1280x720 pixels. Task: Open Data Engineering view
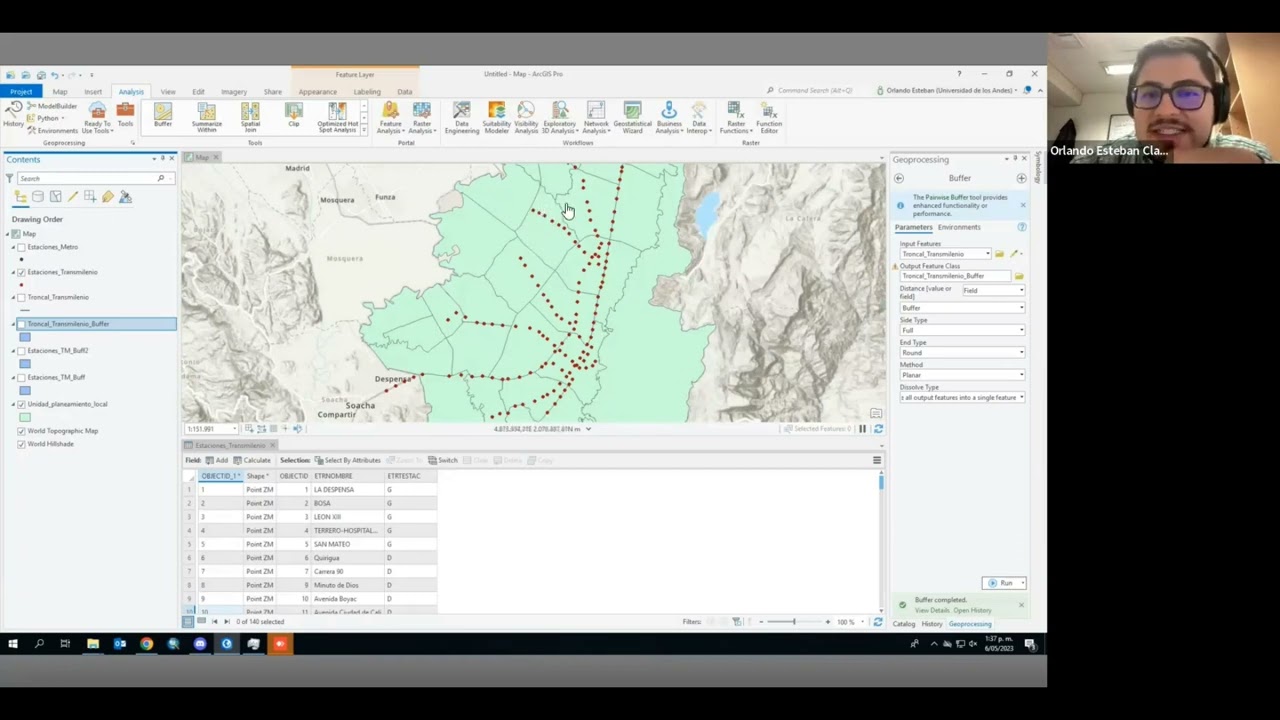[x=462, y=118]
